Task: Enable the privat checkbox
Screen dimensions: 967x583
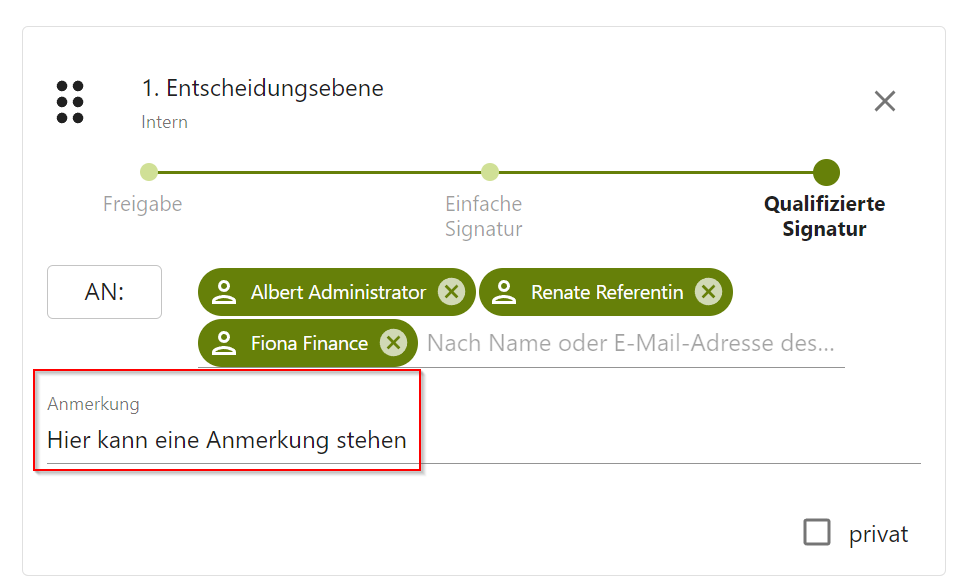Action: (x=816, y=533)
